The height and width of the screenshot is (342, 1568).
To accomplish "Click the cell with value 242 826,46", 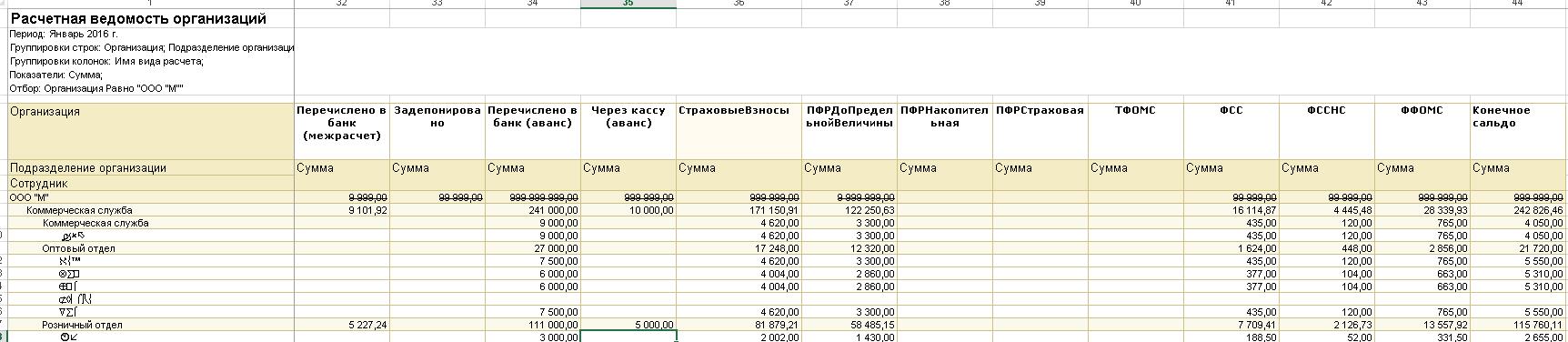I will (x=1518, y=210).
